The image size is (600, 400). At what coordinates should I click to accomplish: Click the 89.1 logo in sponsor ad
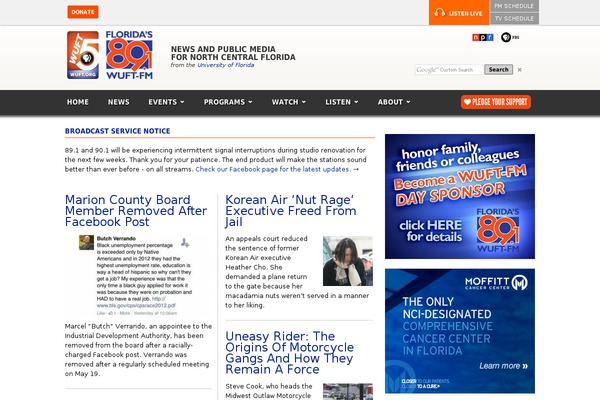tap(498, 230)
